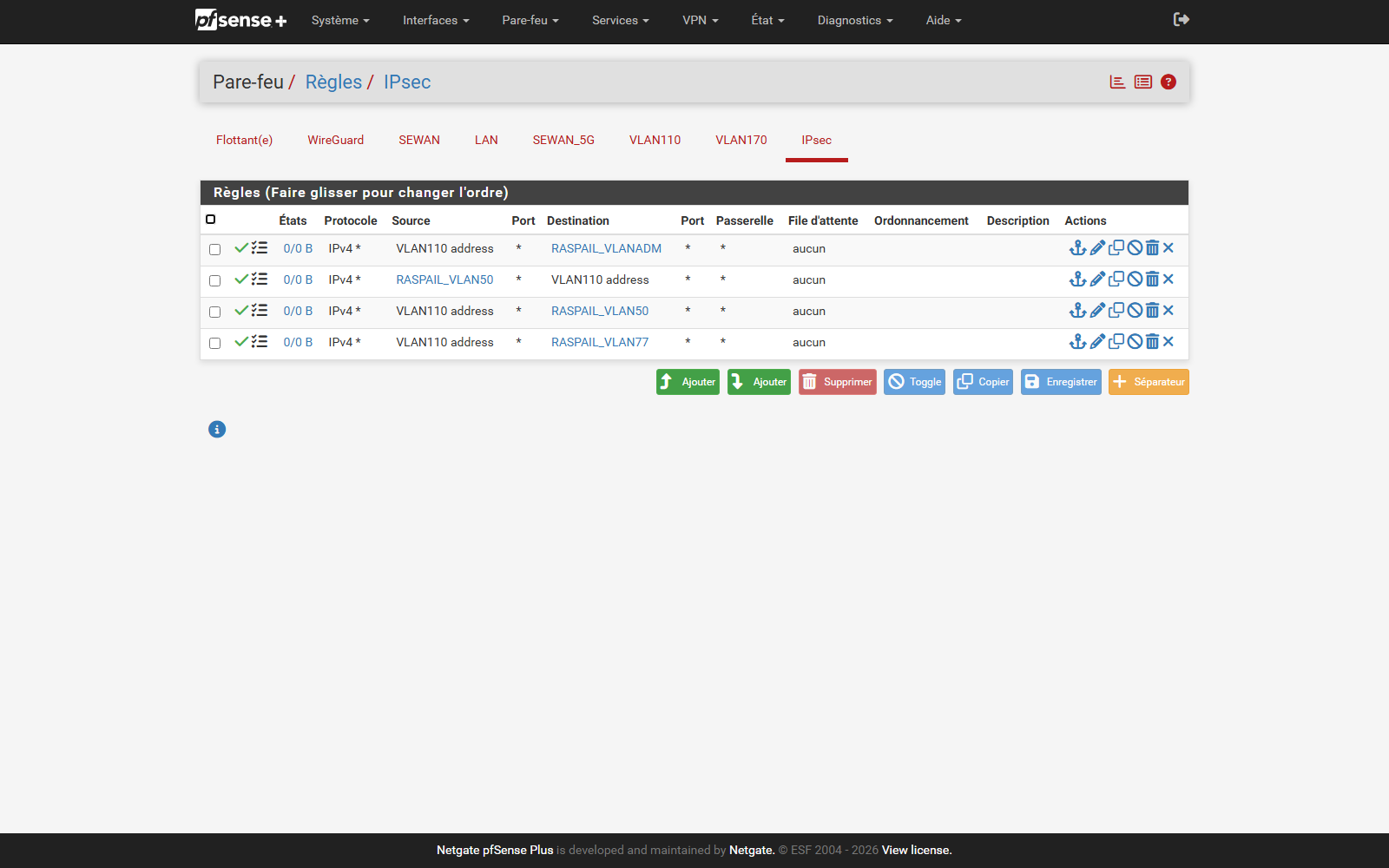
Task: Open states 0/0 B for RASPAIL_VLANADM rule
Action: click(298, 248)
